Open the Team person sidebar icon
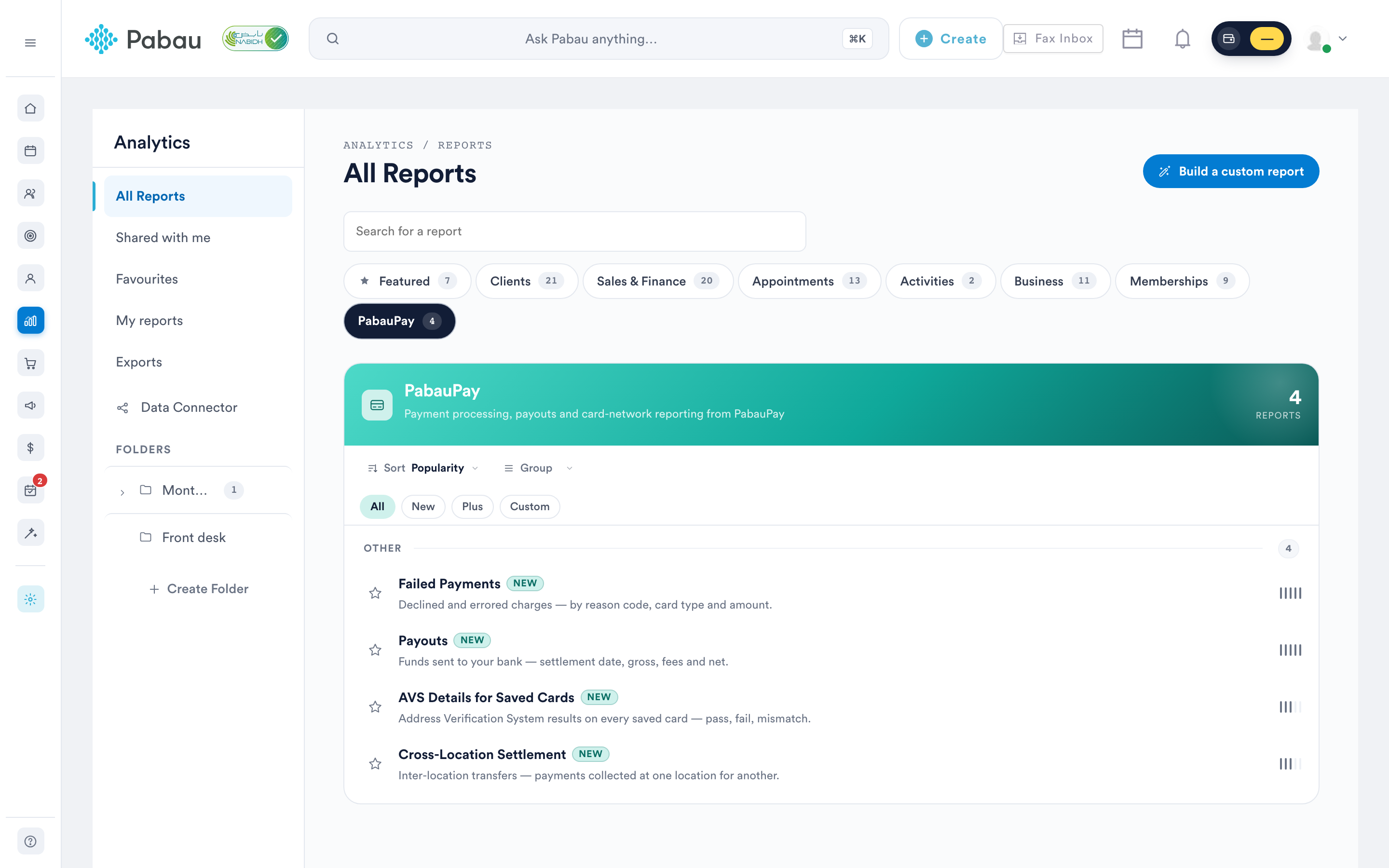Screen dimensions: 1389x868 (x=30, y=278)
